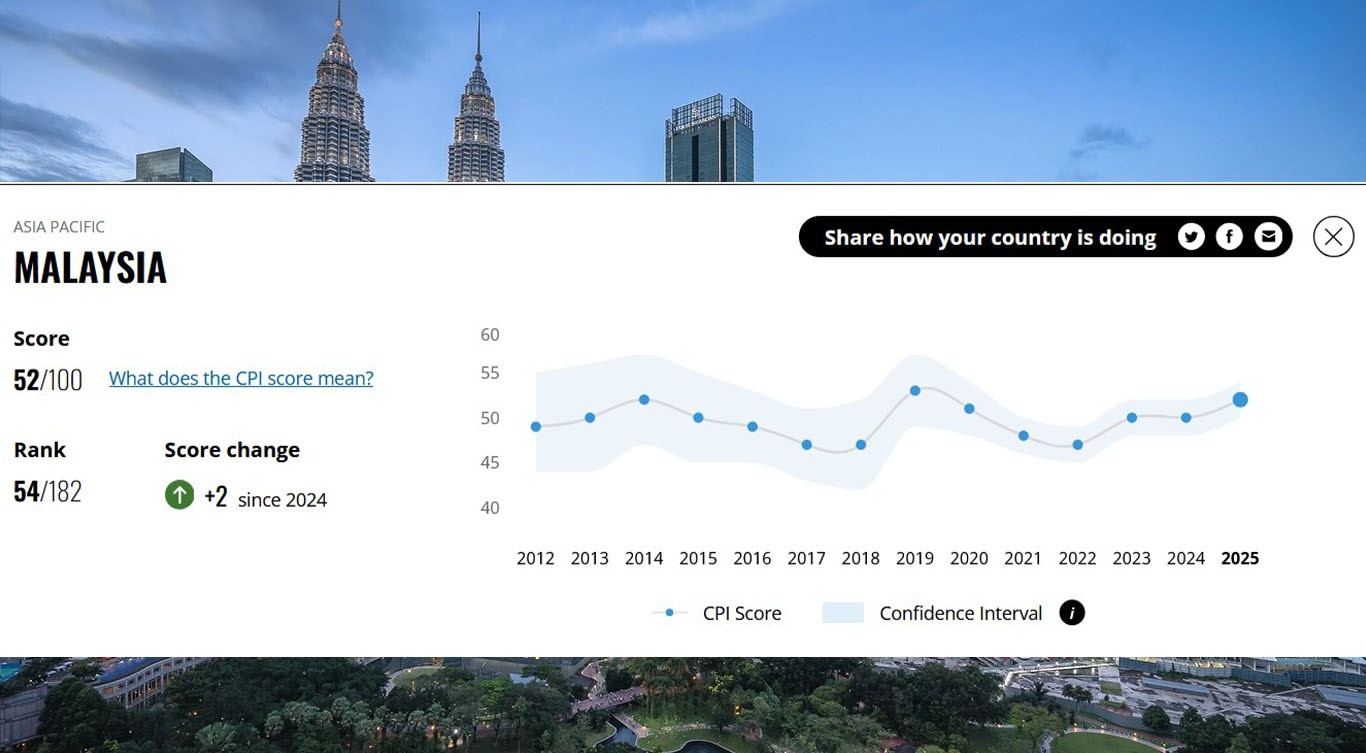Select the 2021 data point on chart
The image size is (1366, 753).
[x=1023, y=436]
